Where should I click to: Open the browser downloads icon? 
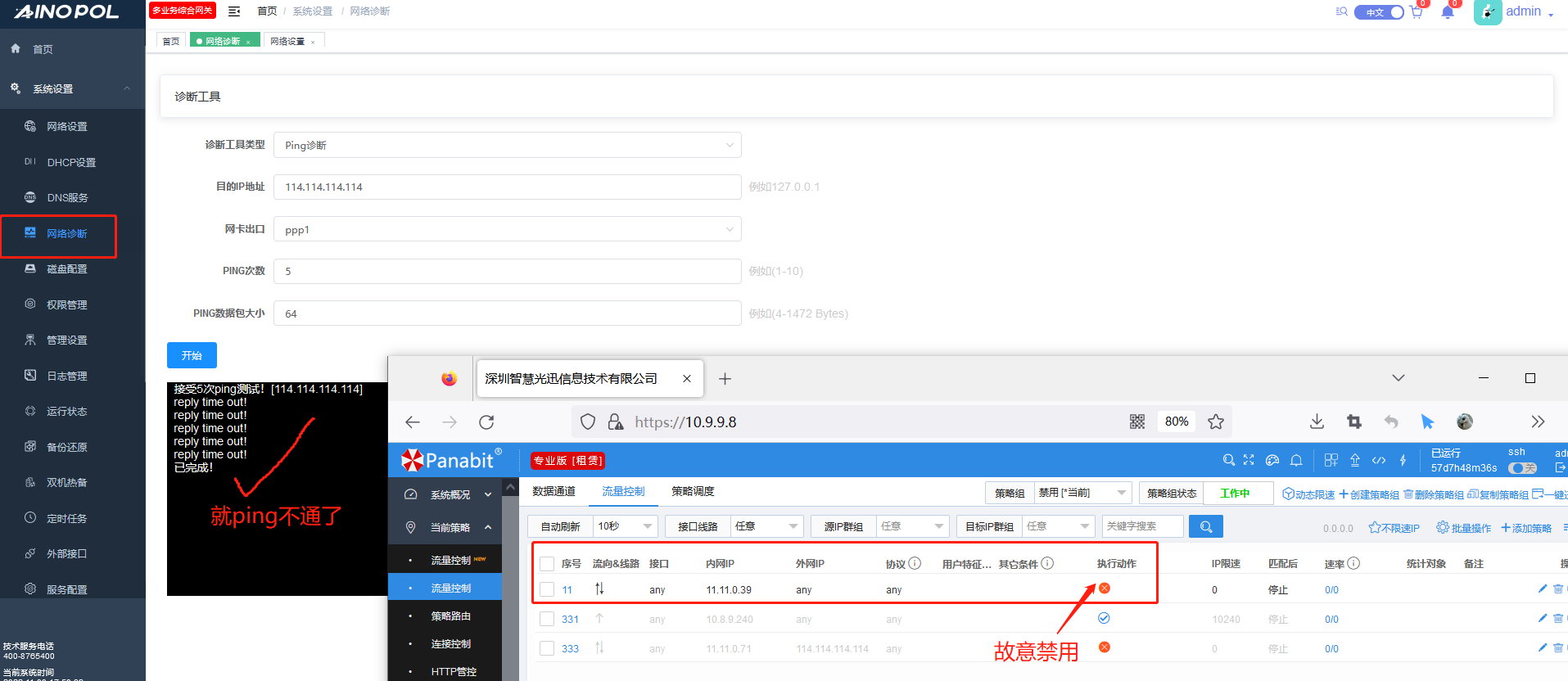coord(1317,422)
